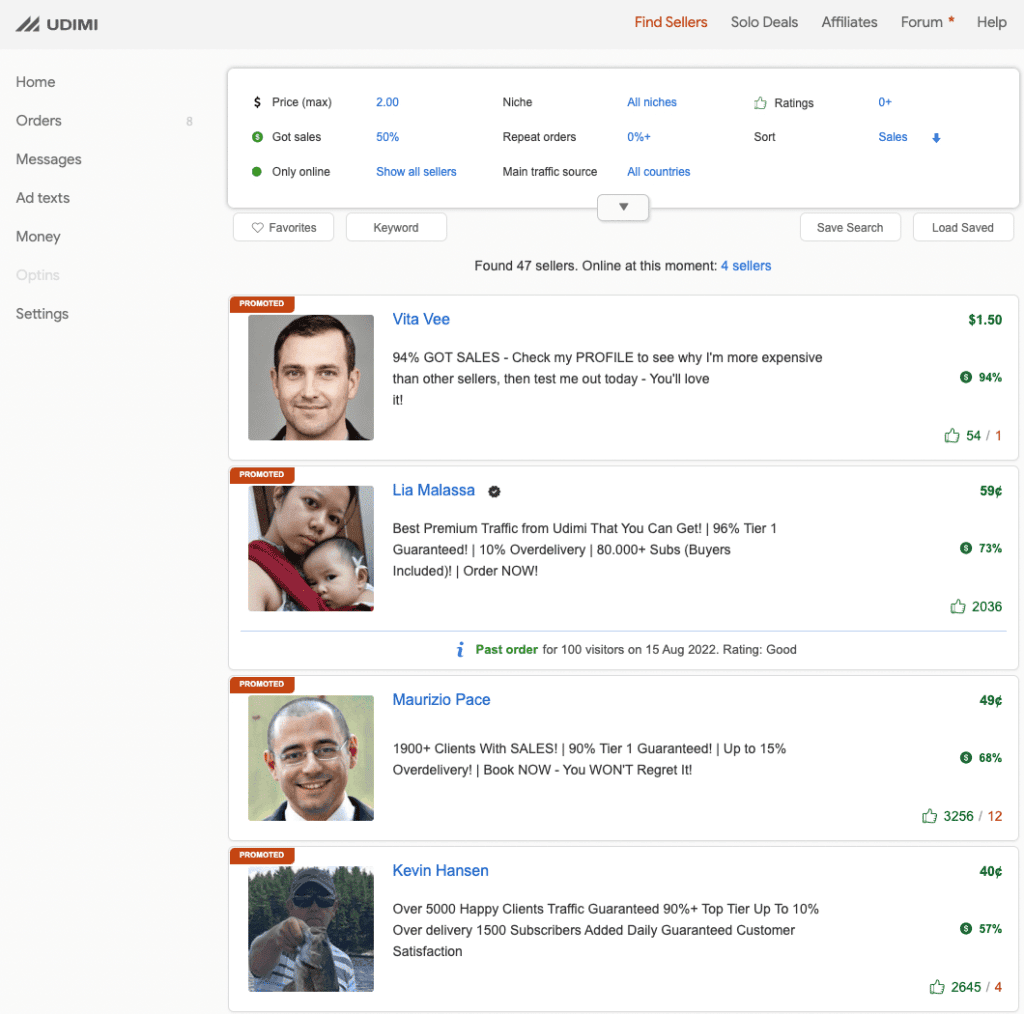Open Help menu

(991, 22)
